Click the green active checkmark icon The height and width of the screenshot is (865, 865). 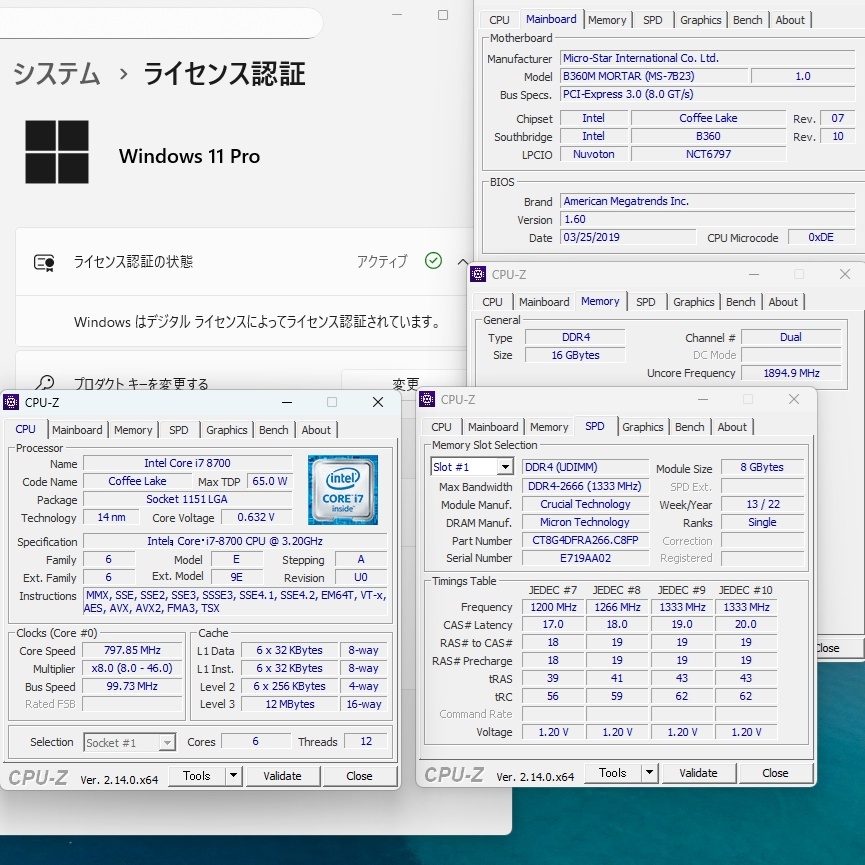coord(433,261)
